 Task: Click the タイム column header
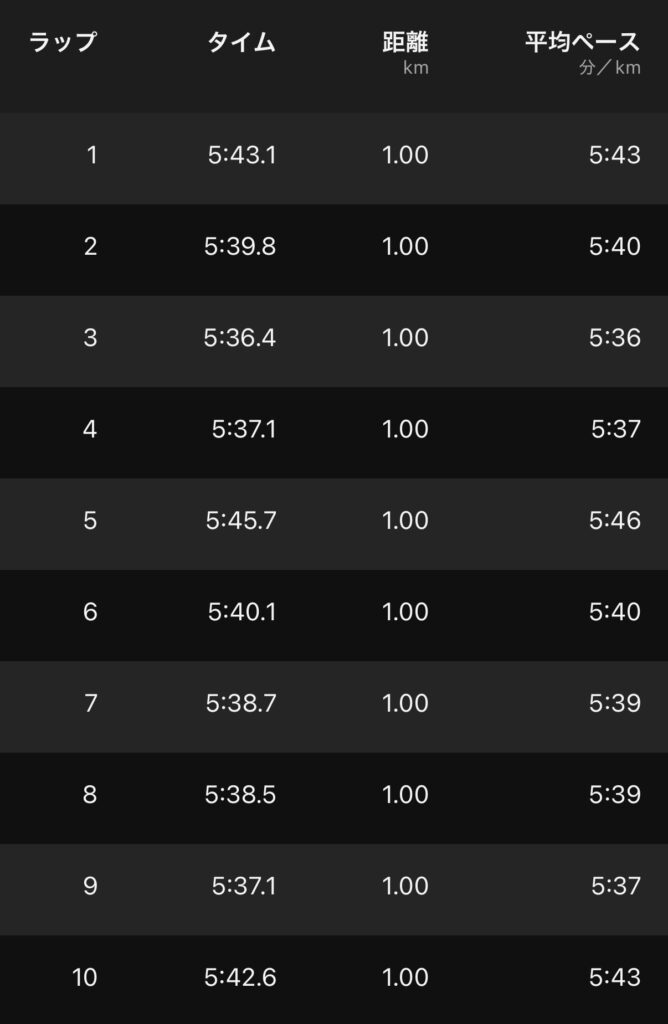[241, 43]
